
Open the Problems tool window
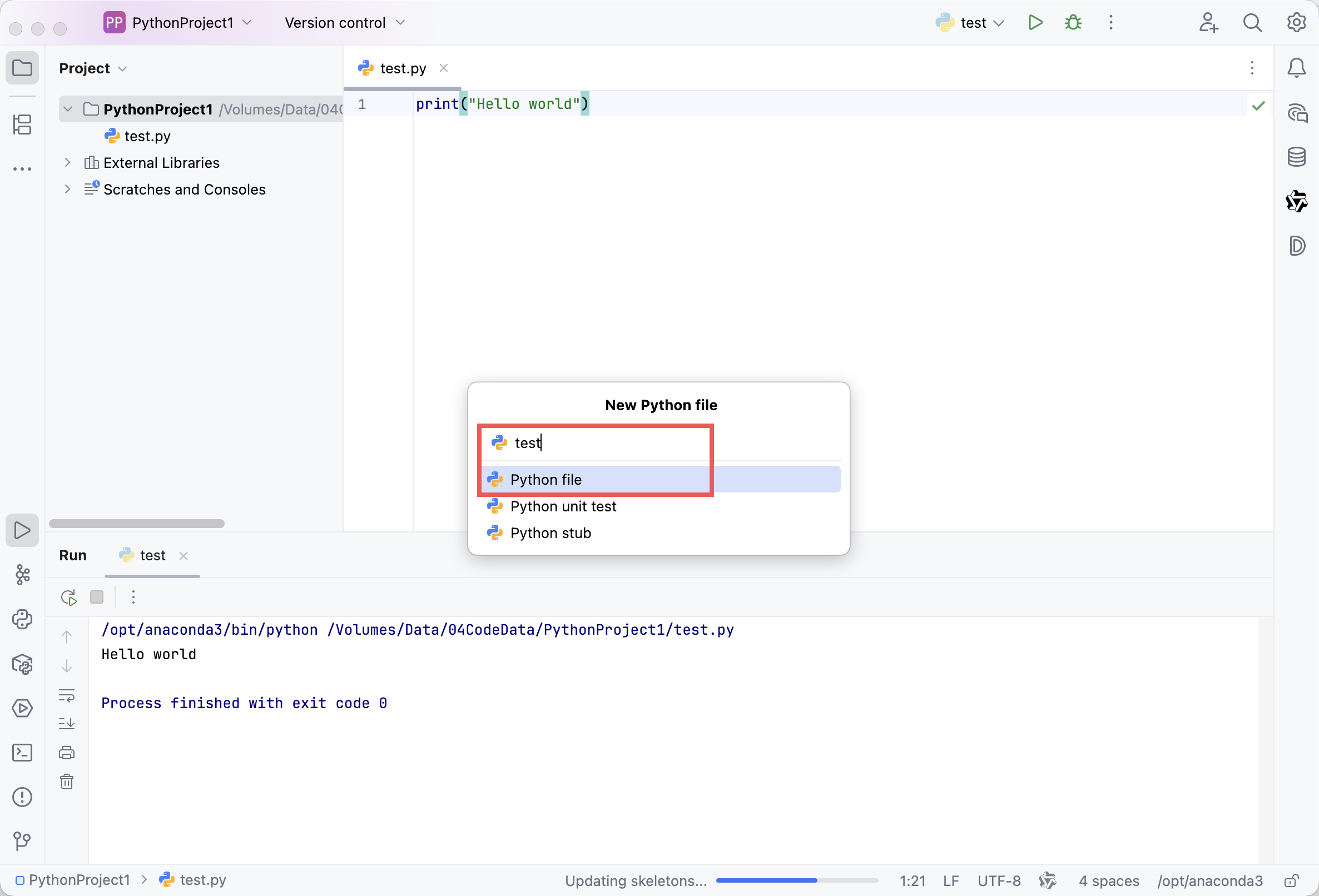[22, 797]
